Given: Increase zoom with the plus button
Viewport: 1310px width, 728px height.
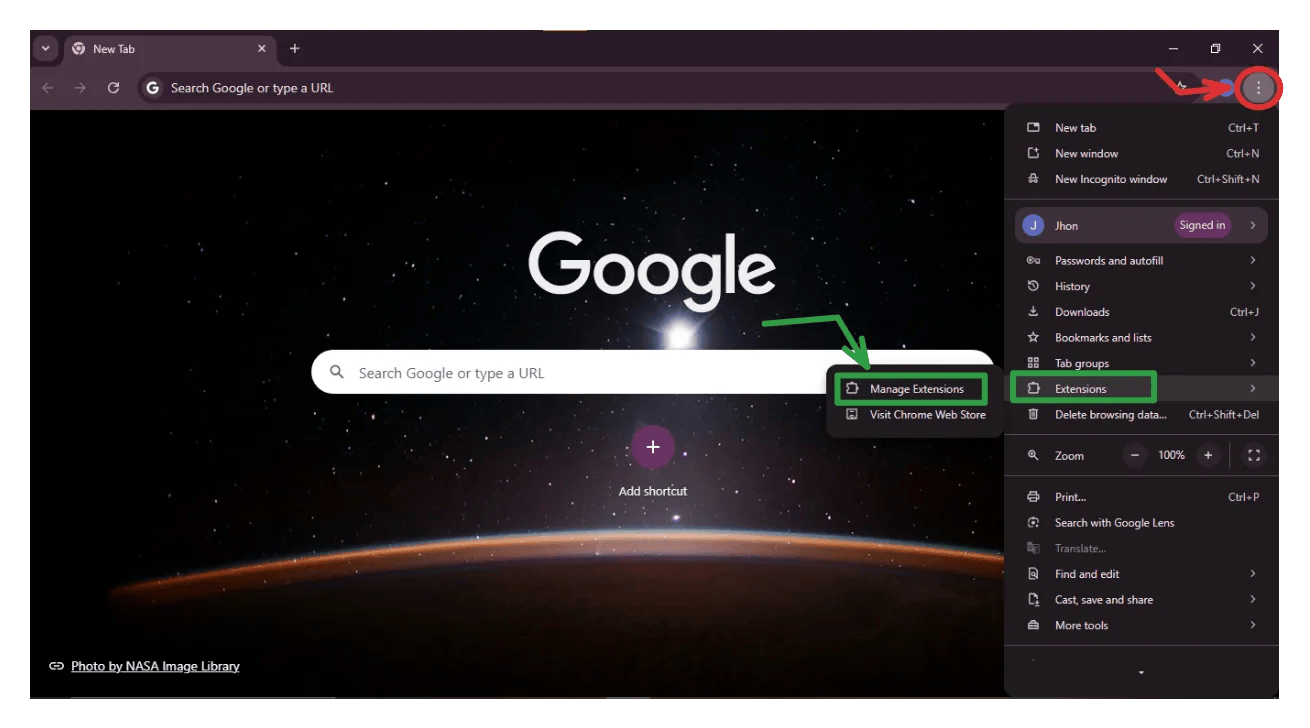Looking at the screenshot, I should click(x=1208, y=456).
